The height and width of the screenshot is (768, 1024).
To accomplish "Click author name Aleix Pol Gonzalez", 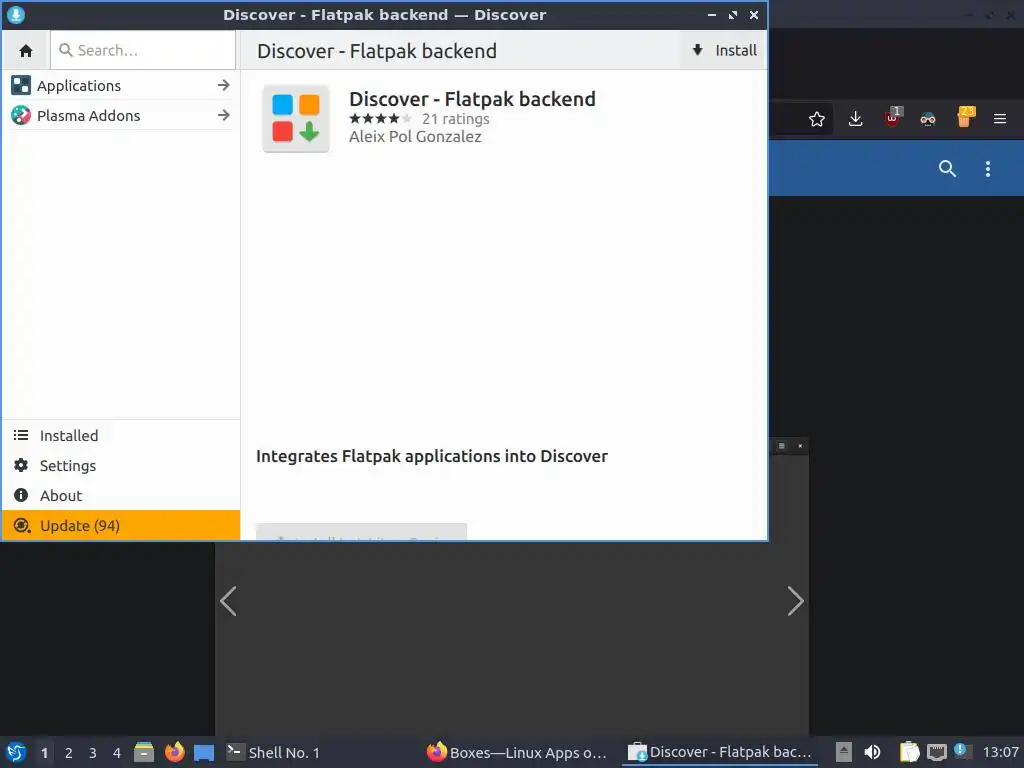I will [x=415, y=136].
